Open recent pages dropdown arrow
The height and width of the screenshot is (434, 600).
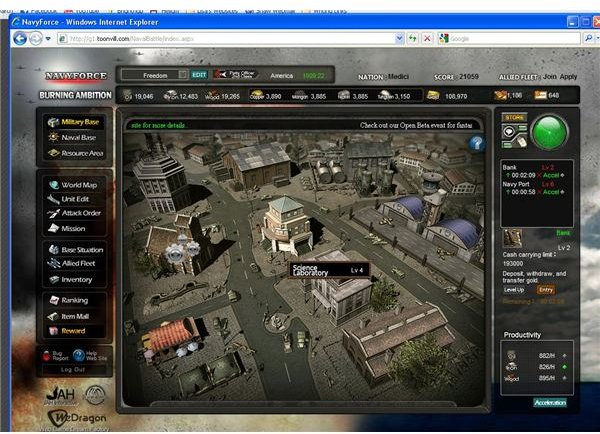[x=48, y=38]
